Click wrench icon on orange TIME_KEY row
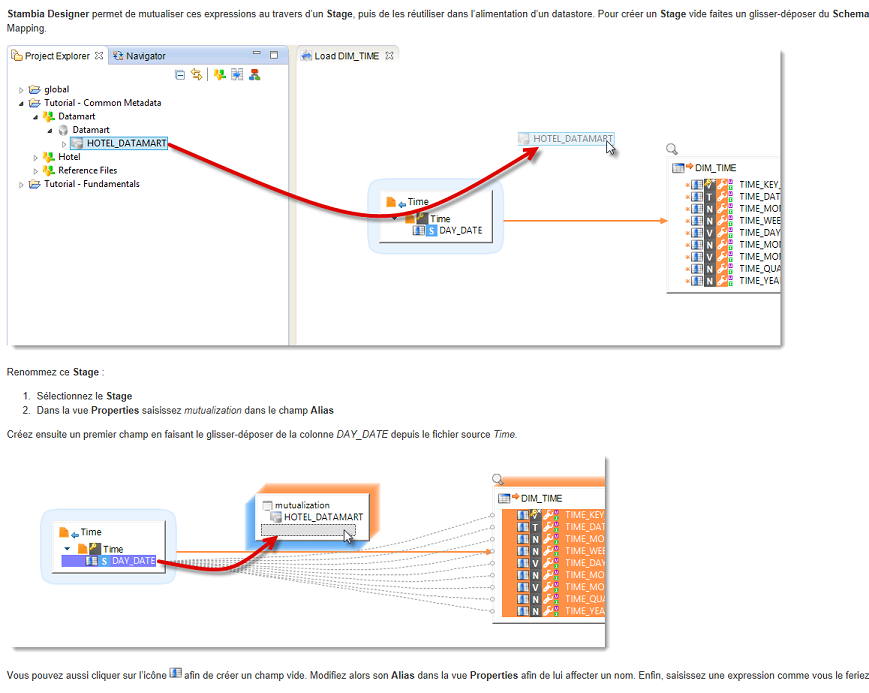 click(x=549, y=514)
